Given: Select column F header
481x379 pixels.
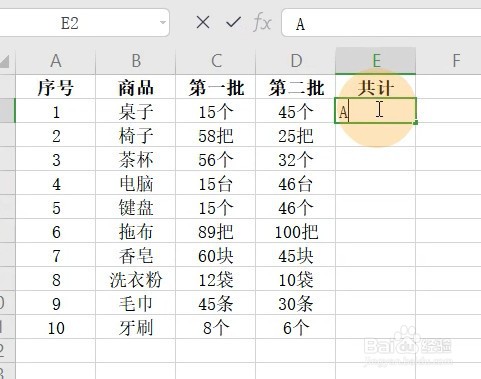Looking at the screenshot, I should point(449,61).
